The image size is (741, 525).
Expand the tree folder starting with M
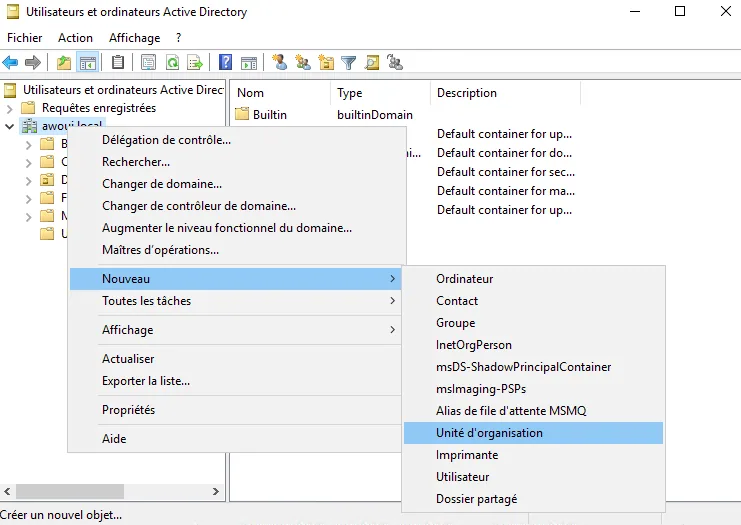[x=28, y=217]
